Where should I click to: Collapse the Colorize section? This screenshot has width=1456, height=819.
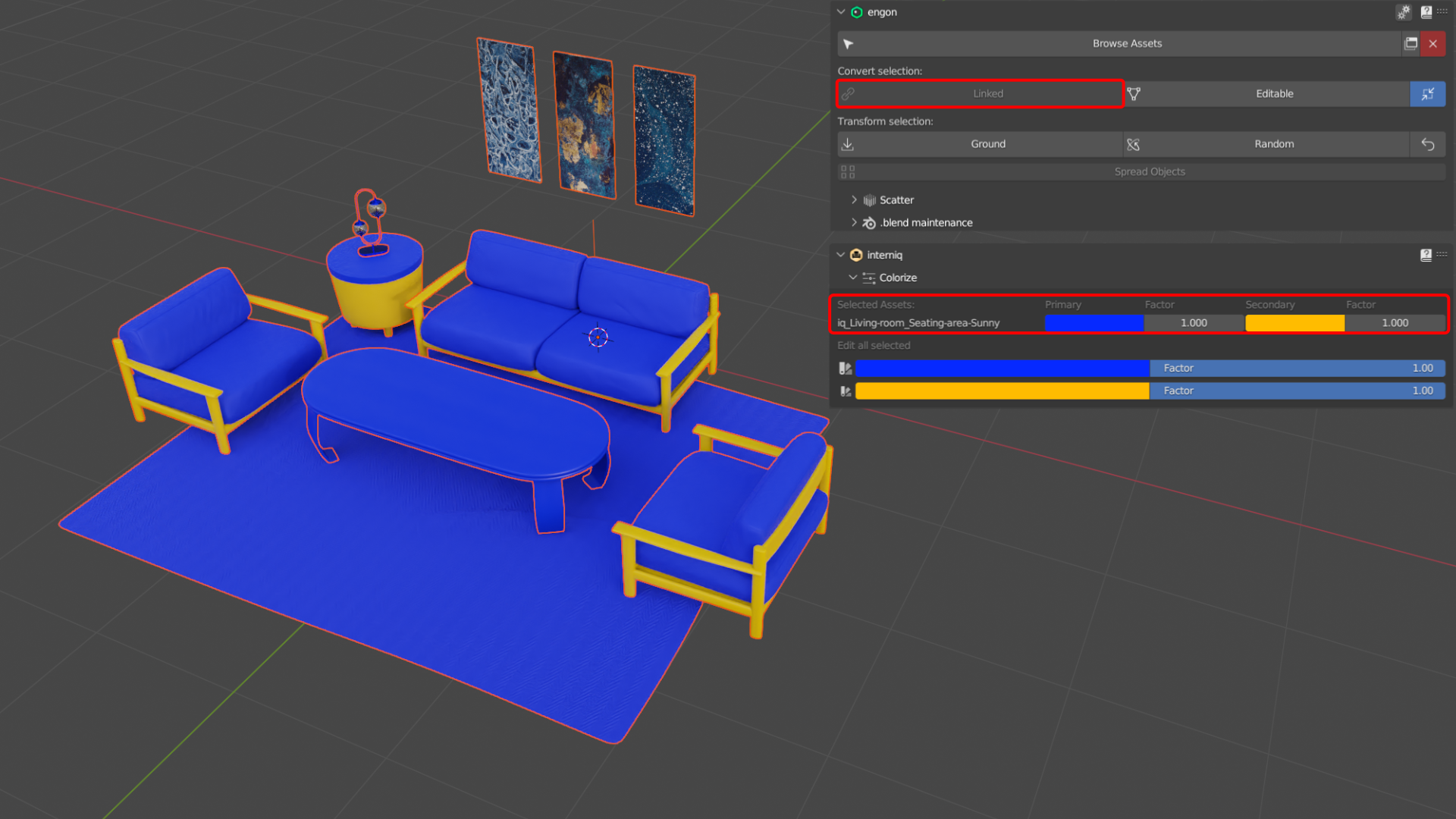tap(852, 278)
